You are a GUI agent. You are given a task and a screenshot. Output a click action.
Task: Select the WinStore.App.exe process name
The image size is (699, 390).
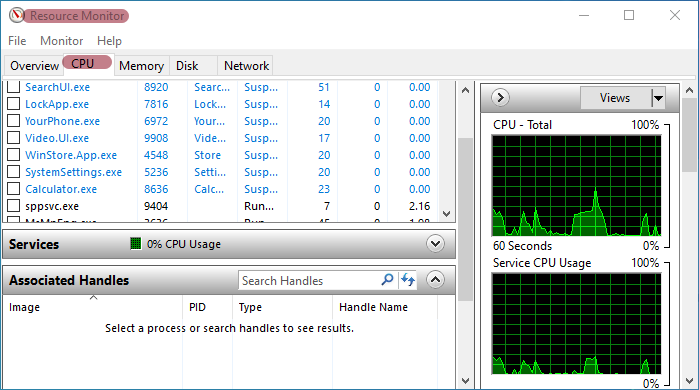coord(71,155)
